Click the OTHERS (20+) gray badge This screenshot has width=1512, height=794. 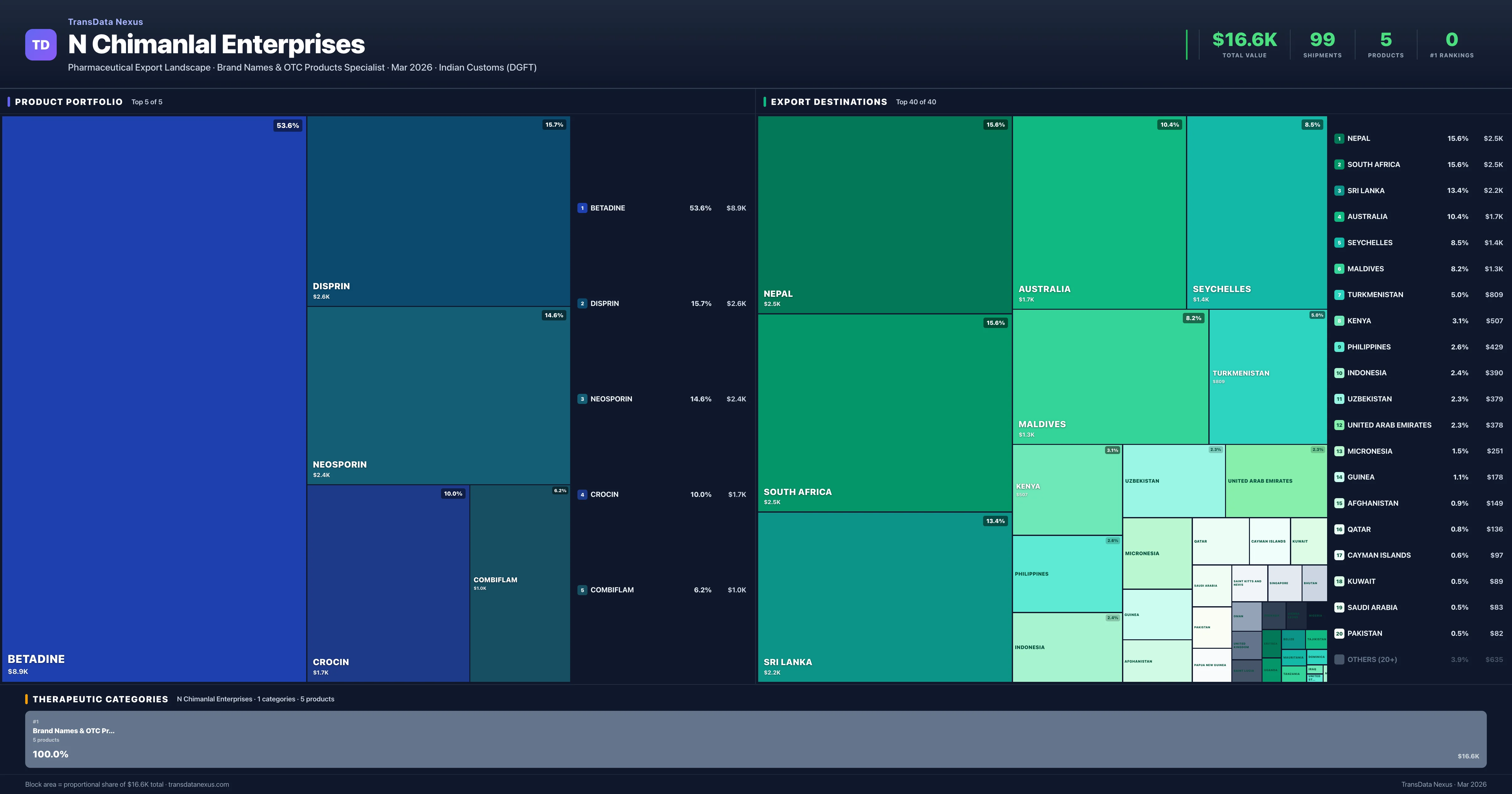click(x=1339, y=659)
